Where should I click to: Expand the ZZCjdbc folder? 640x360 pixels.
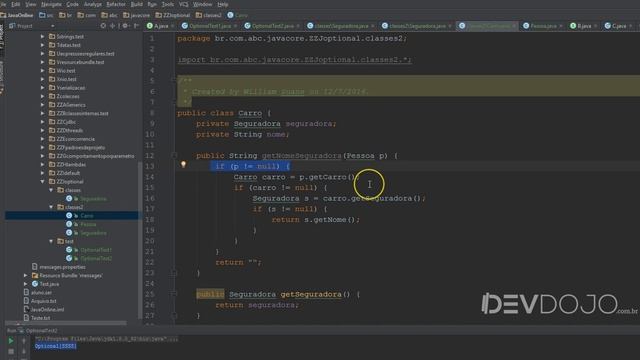tap(42, 122)
